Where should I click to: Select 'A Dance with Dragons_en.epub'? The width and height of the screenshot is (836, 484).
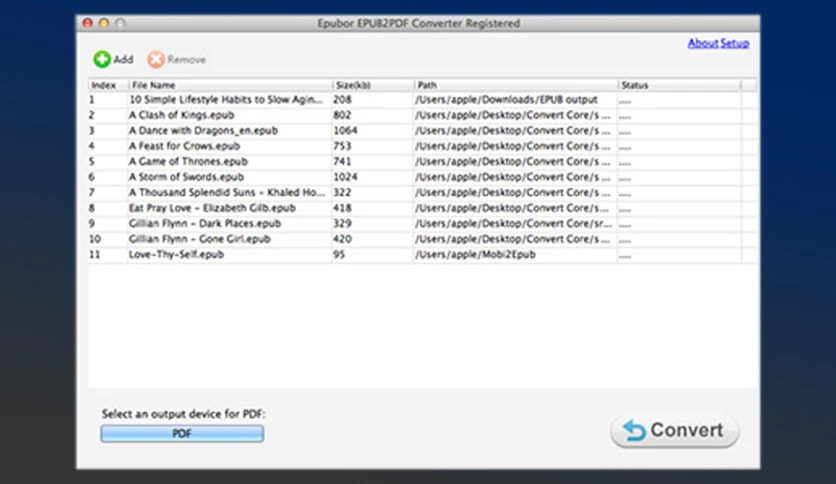(203, 131)
